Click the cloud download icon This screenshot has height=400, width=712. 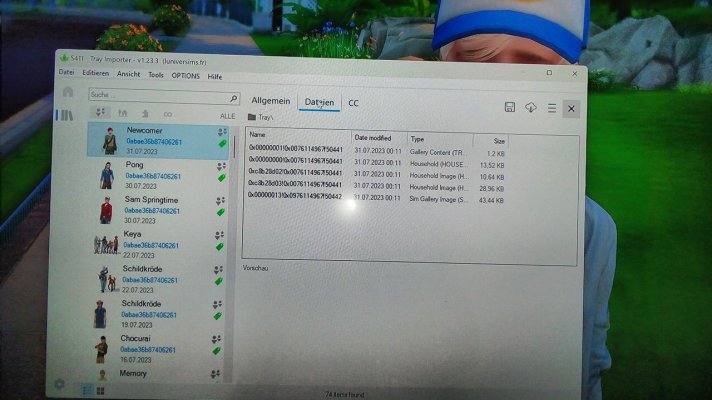tap(530, 107)
